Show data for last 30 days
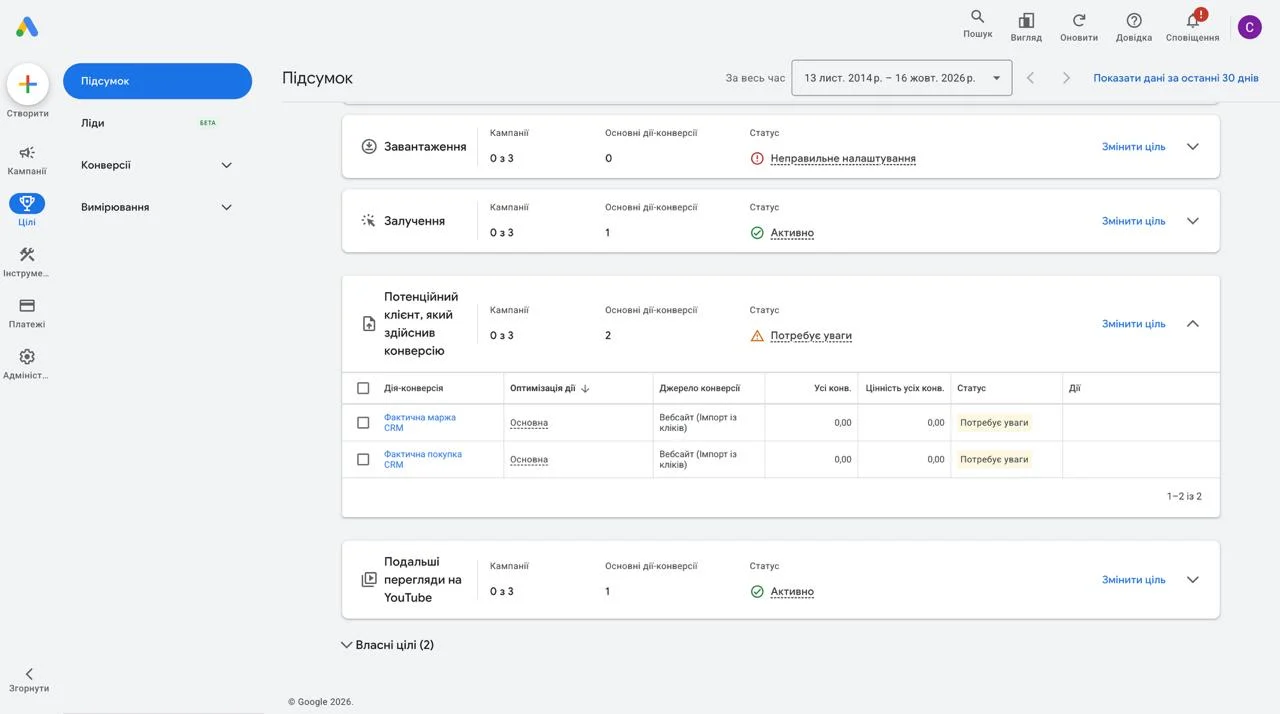Viewport: 1280px width, 714px height. pyautogui.click(x=1176, y=78)
